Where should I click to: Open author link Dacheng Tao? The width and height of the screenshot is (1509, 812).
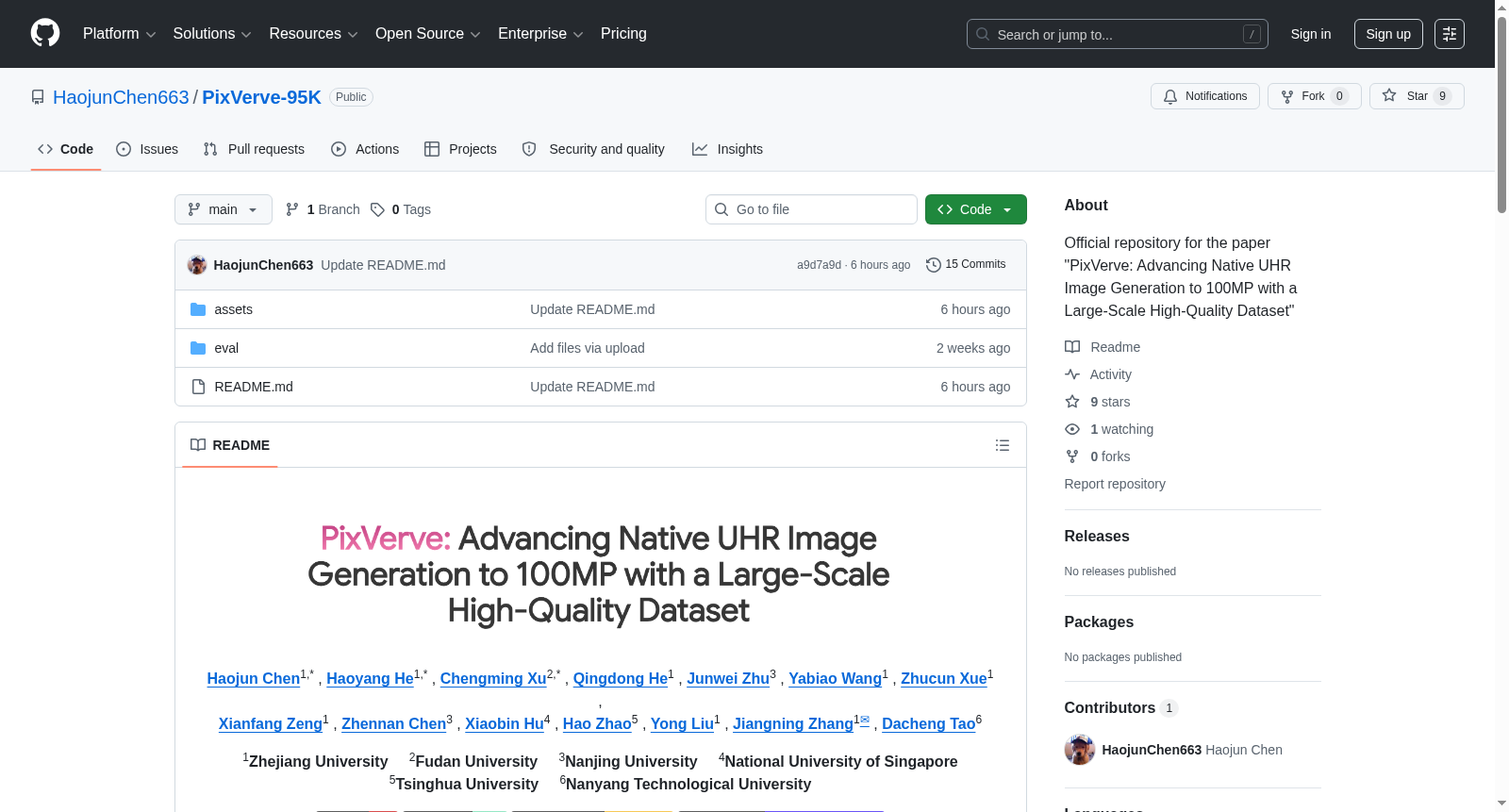point(928,723)
